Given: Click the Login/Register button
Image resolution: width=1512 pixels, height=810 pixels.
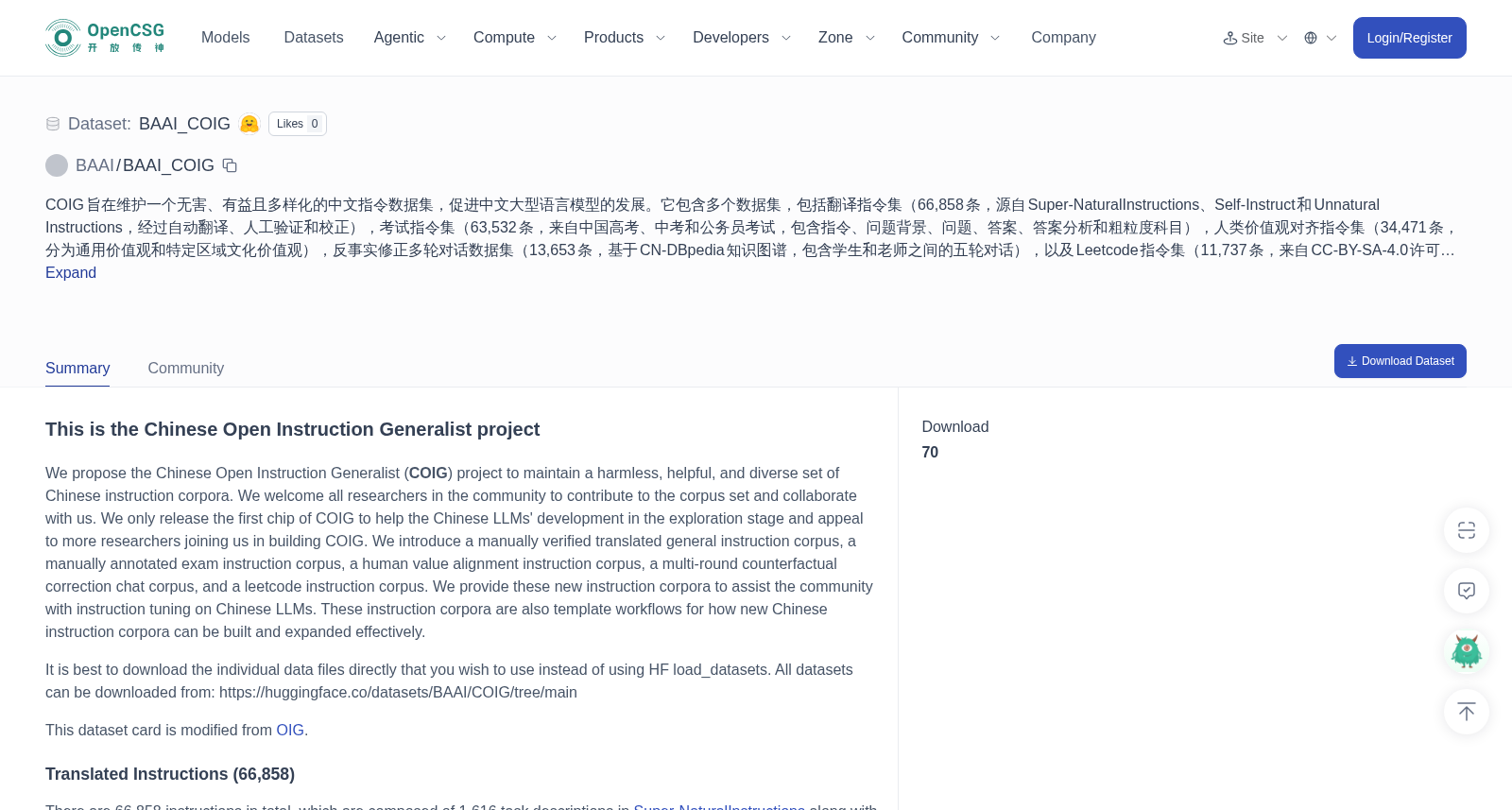Looking at the screenshot, I should pyautogui.click(x=1409, y=38).
